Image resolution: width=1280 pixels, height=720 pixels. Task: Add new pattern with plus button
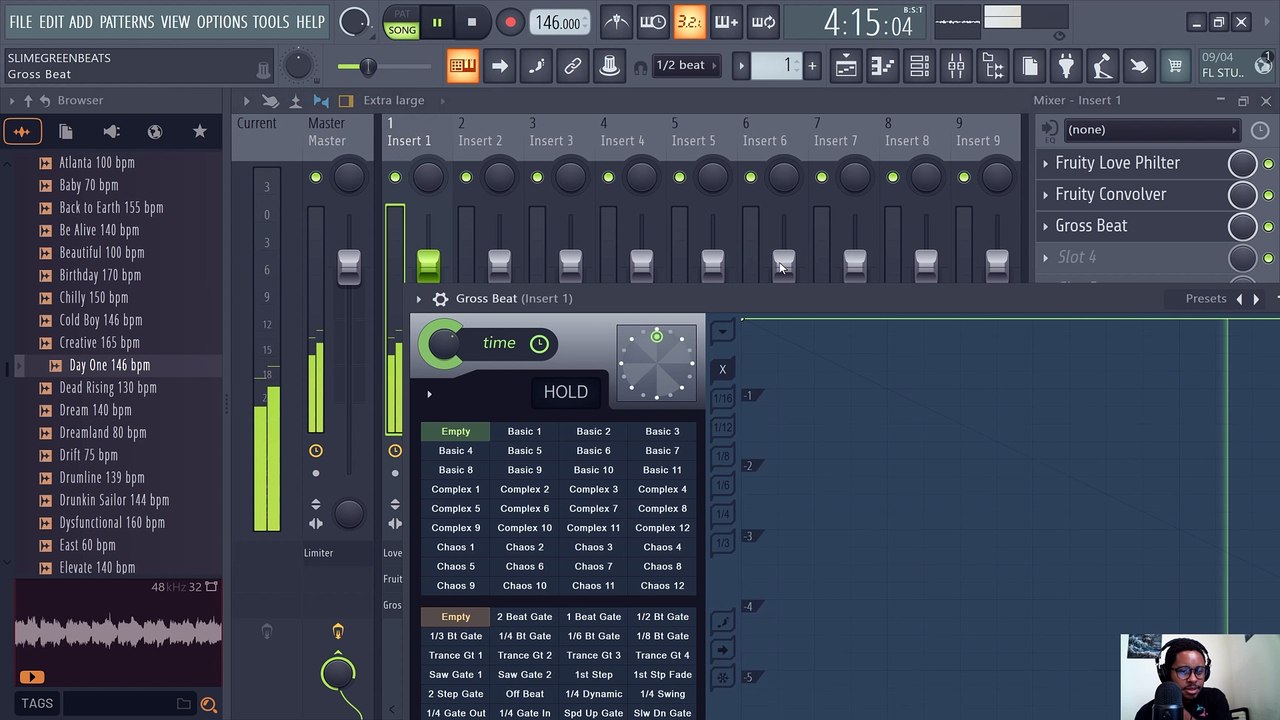point(812,66)
